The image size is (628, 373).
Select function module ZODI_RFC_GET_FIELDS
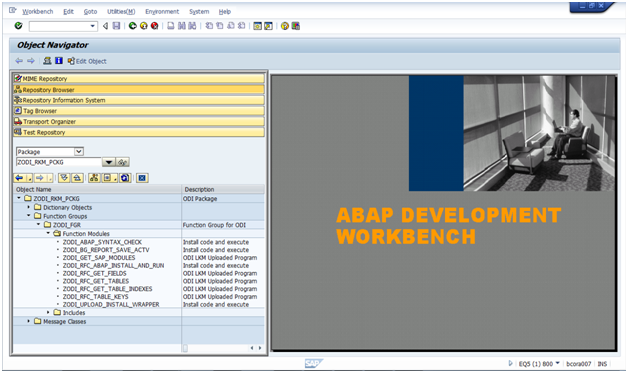pos(95,273)
